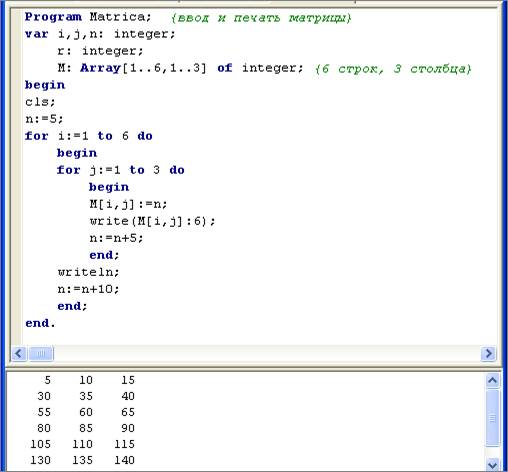Click the 'write(M[i,j]:6);' statement
This screenshot has width=508, height=472.
pos(152,221)
